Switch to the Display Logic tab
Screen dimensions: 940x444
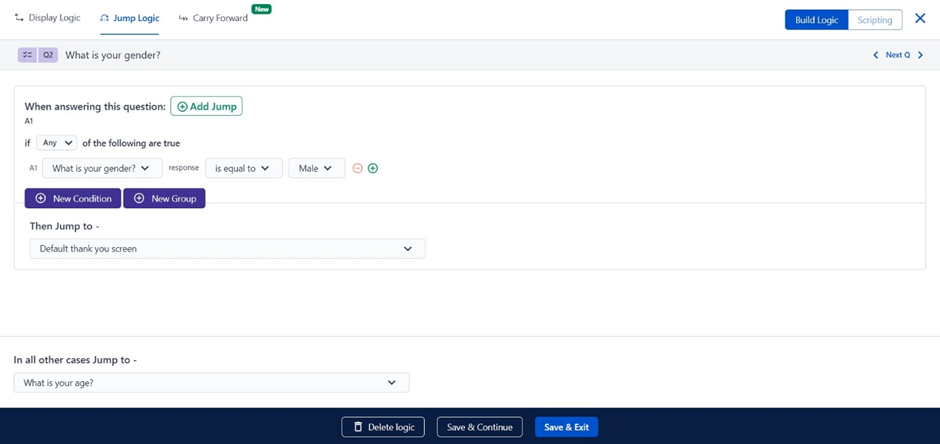(48, 18)
